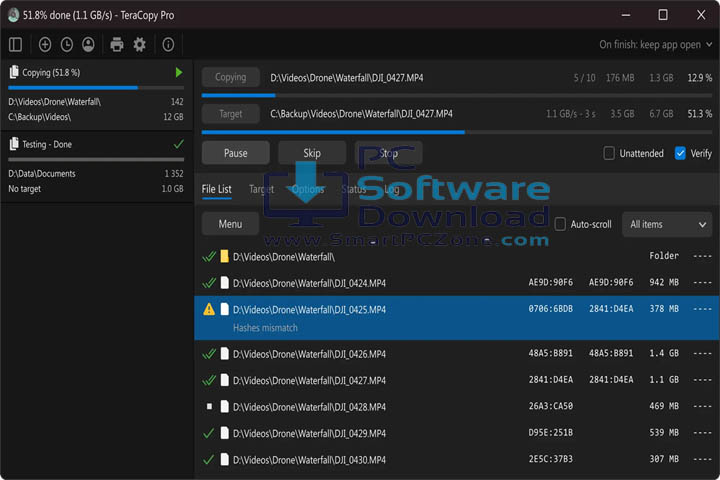The height and width of the screenshot is (480, 720).
Task: Open the On finish: keep app open dropdown
Action: coord(656,45)
